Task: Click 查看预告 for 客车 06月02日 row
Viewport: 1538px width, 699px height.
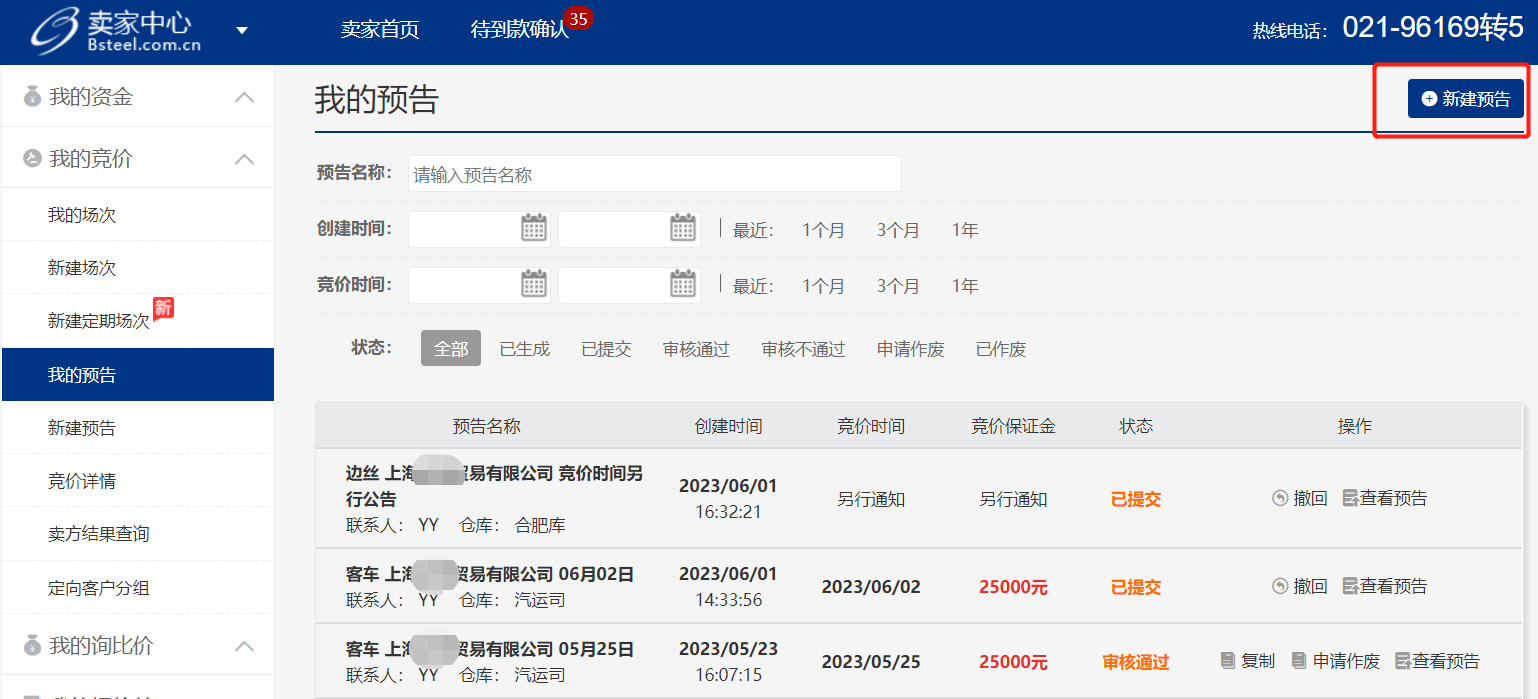Action: tap(1384, 586)
